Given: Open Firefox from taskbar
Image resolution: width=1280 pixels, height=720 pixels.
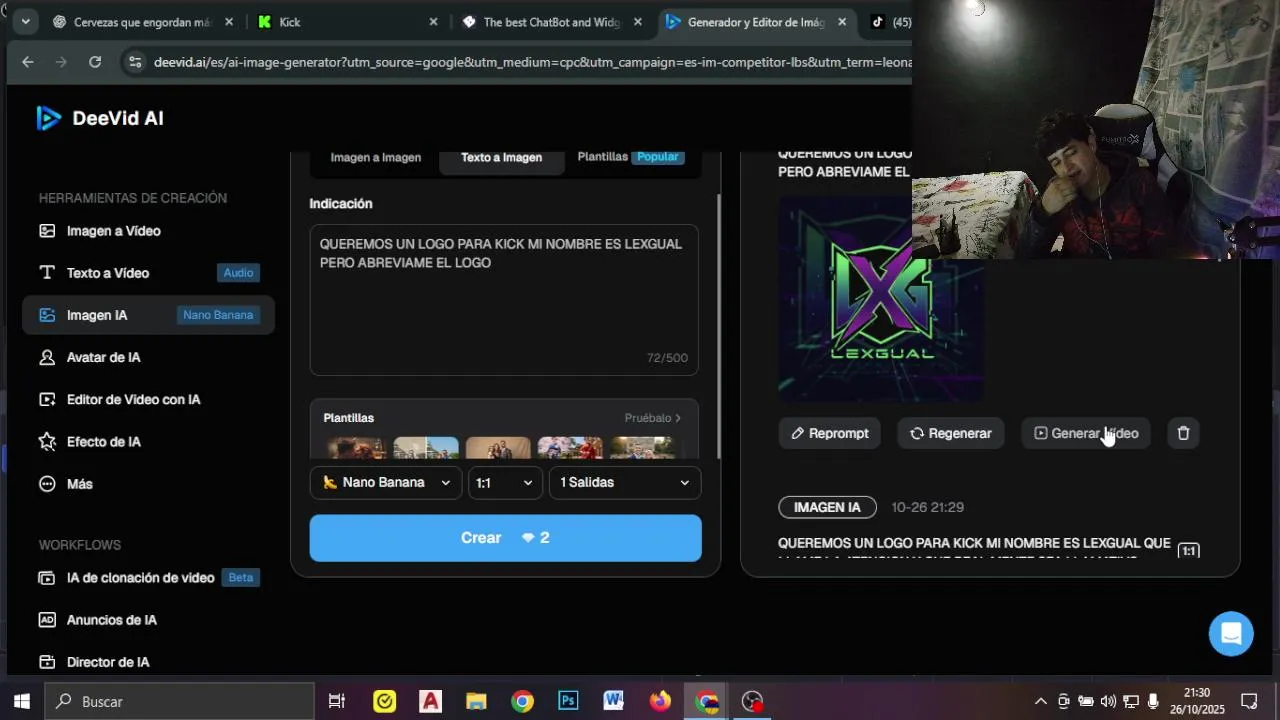Looking at the screenshot, I should (660, 701).
